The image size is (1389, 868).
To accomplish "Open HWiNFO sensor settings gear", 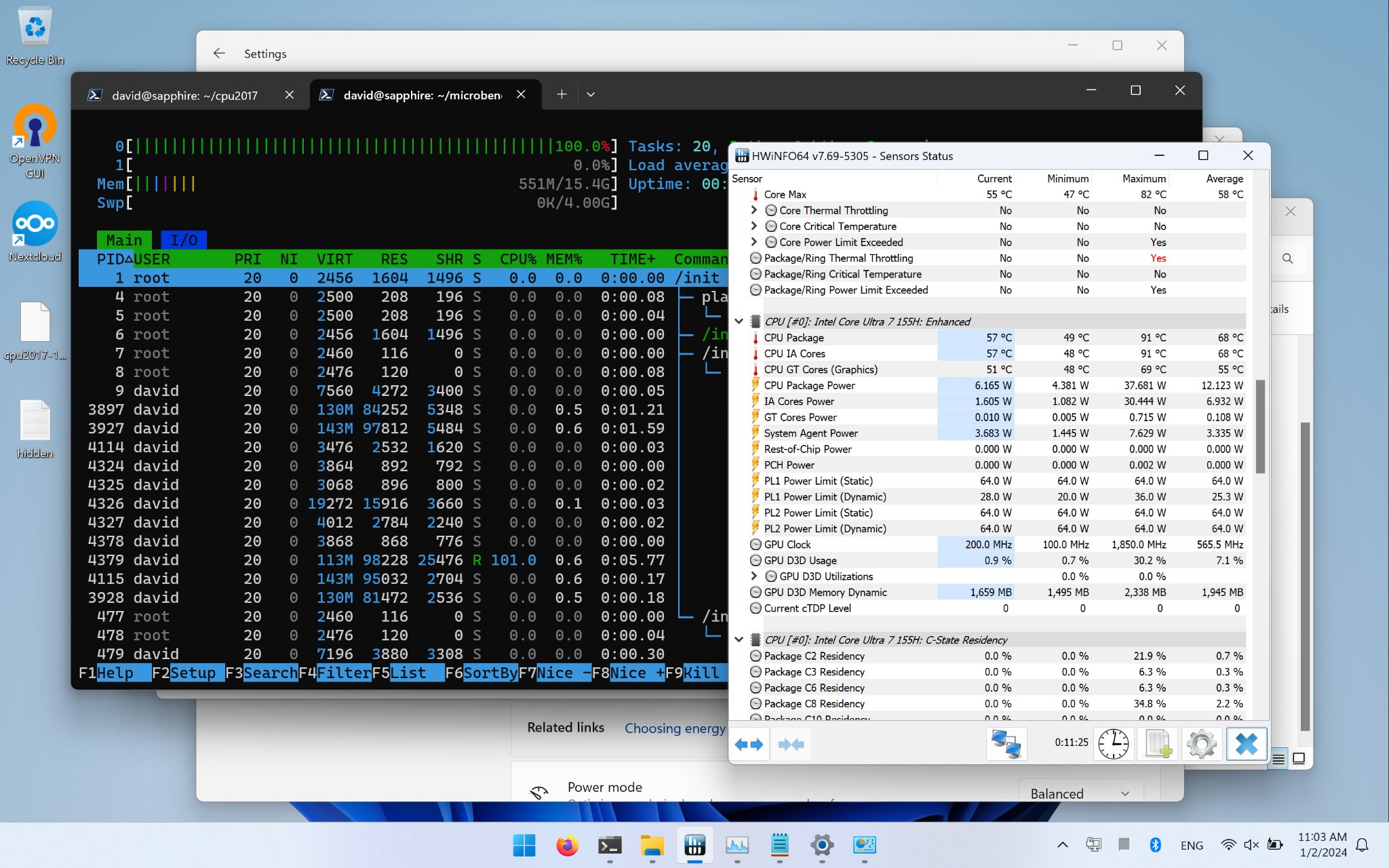I will pyautogui.click(x=1202, y=745).
